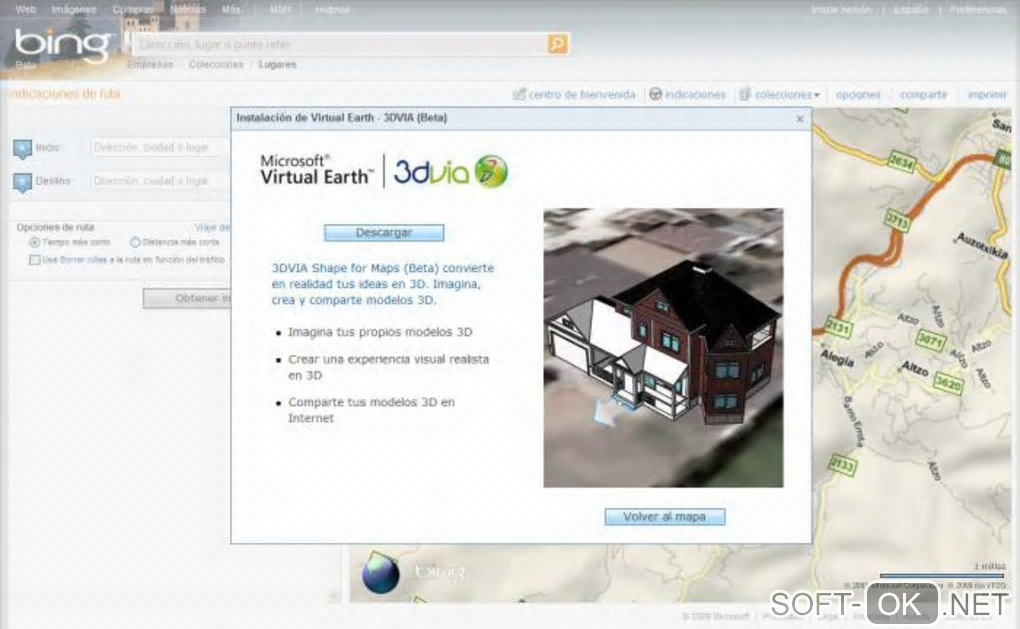Click the centro de bienvenida link text
Screen dimensions: 1020x629
point(582,95)
